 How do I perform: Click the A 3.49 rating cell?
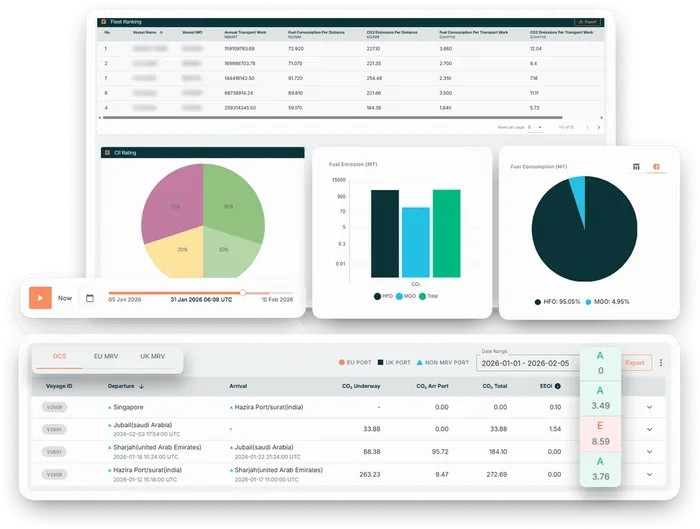600,399
